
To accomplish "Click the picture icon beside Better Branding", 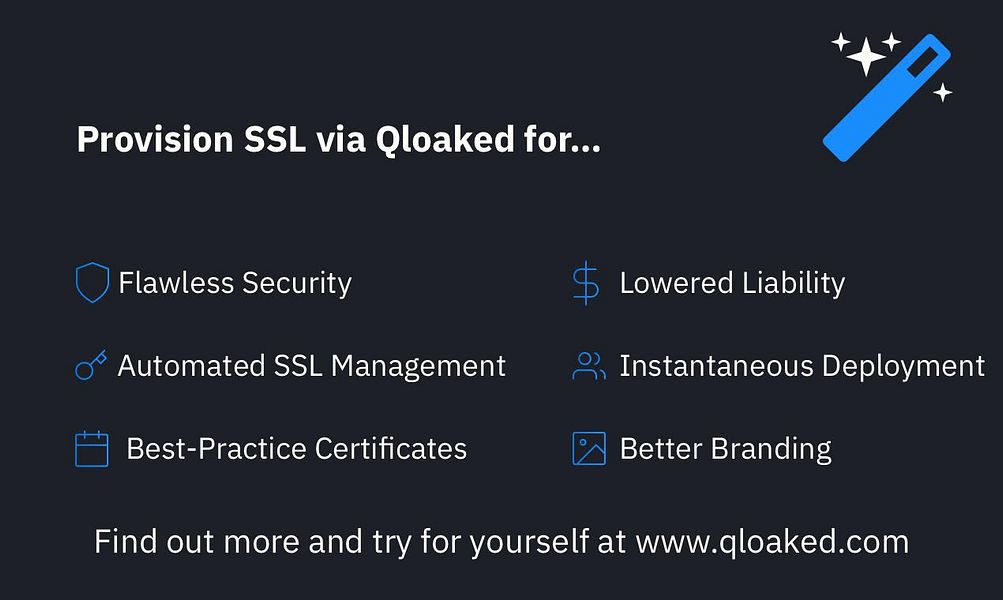I will pyautogui.click(x=588, y=448).
